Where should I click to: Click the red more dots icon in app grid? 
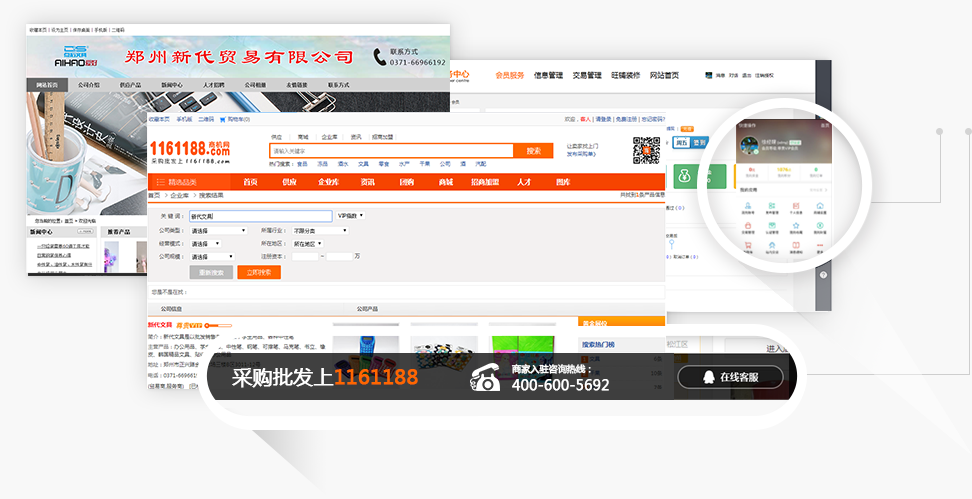[820, 245]
